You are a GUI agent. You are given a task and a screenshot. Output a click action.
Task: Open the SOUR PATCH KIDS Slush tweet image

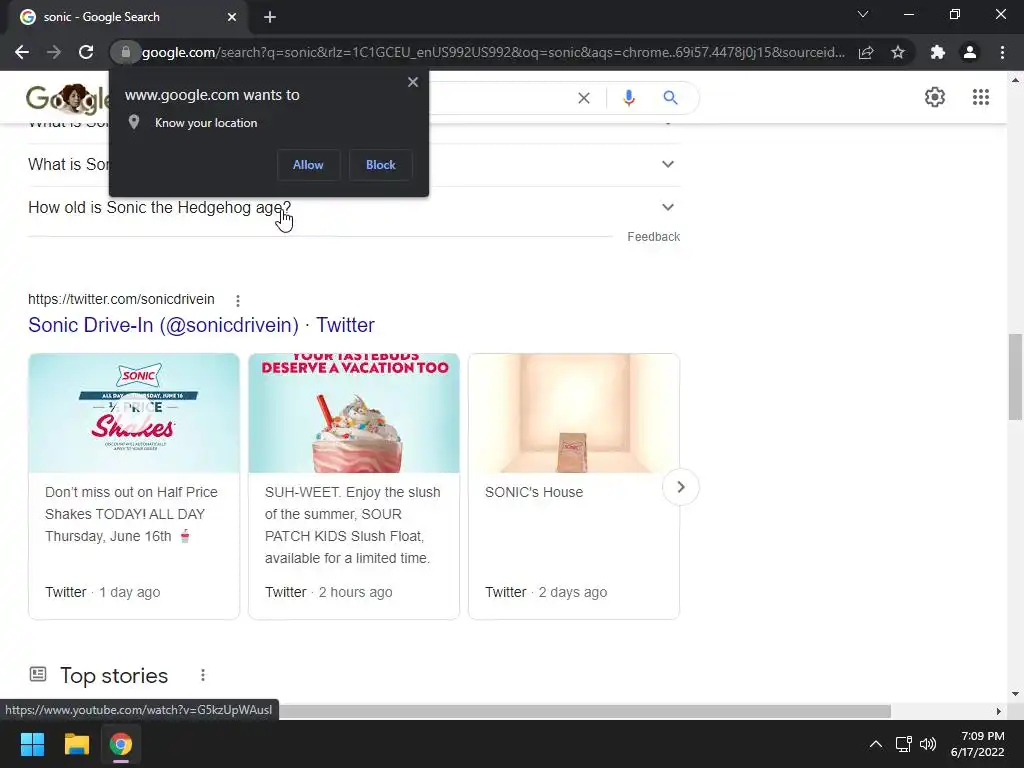[354, 413]
